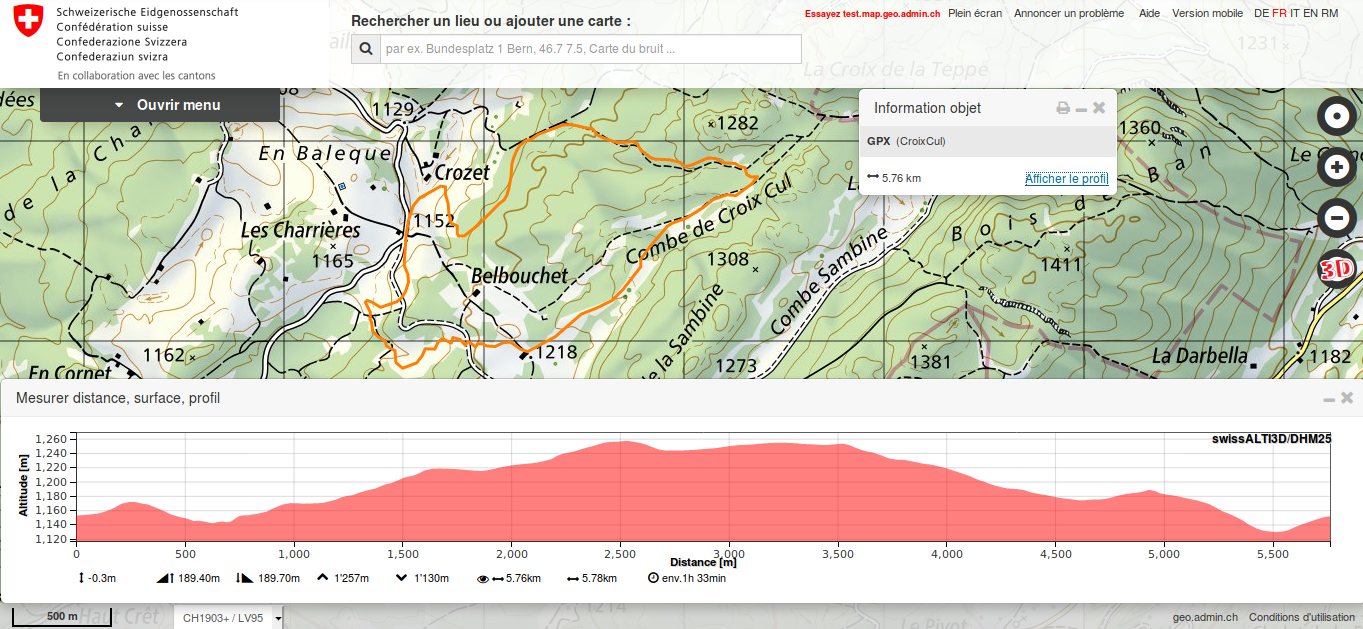1363x629 pixels.
Task: Open the test.map.geo.admin.ch link
Action: 872,14
